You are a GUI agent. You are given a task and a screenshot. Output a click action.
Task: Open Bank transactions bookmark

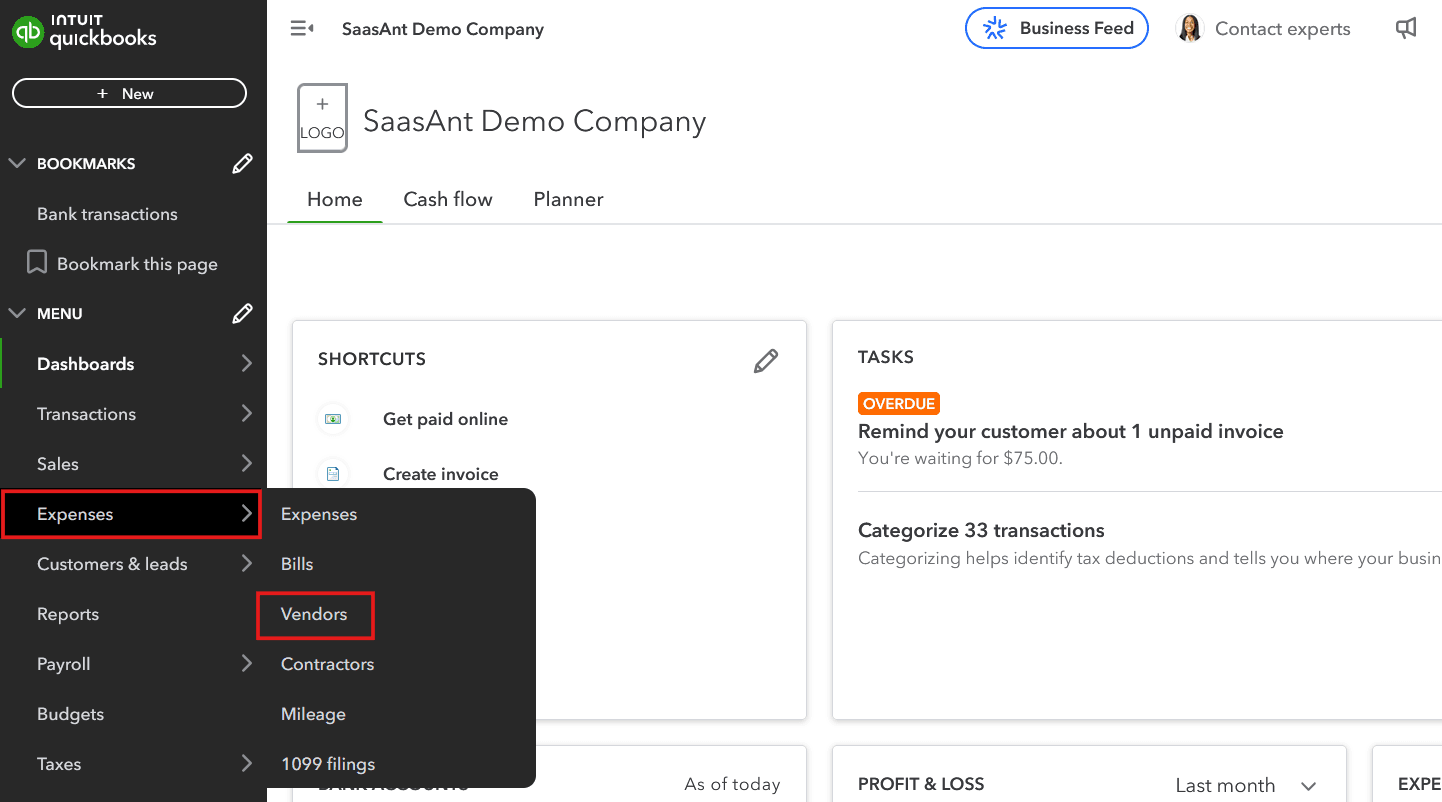[107, 214]
